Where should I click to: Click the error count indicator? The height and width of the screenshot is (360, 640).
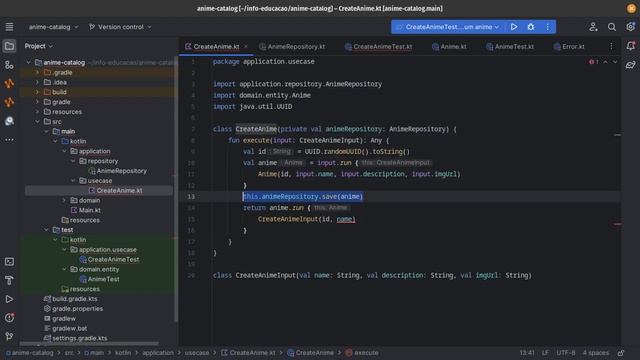click(594, 62)
